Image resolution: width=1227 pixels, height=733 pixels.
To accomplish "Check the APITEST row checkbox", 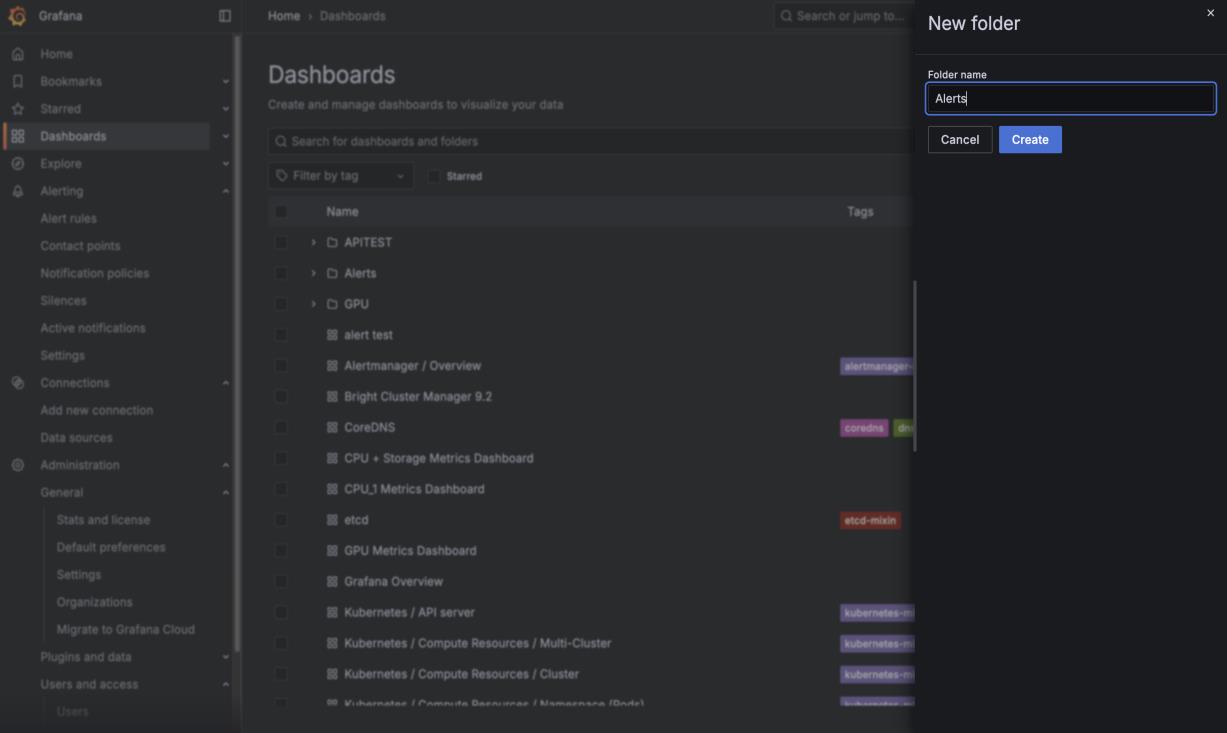I will point(281,243).
